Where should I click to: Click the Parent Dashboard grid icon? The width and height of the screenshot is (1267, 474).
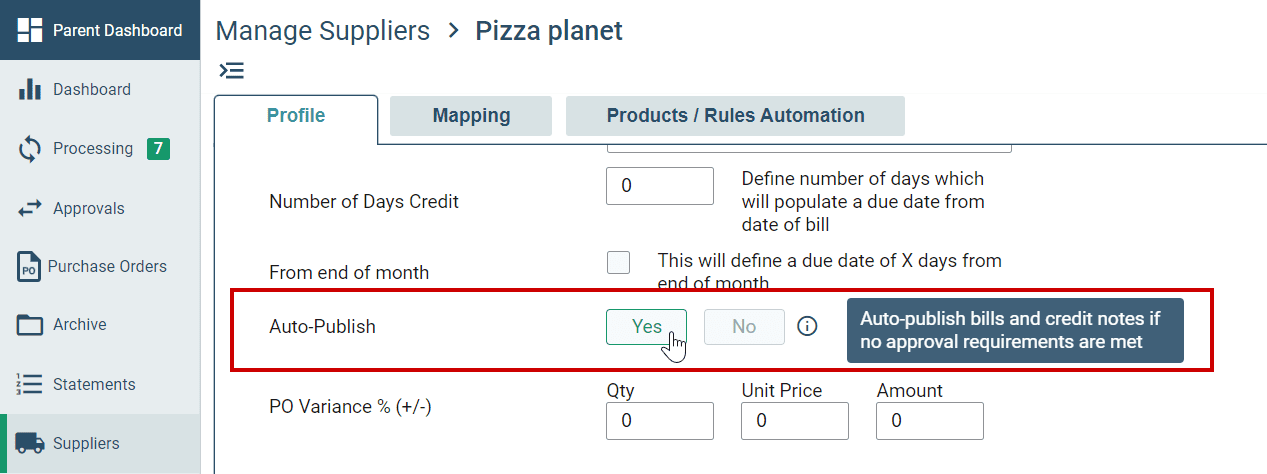click(30, 30)
